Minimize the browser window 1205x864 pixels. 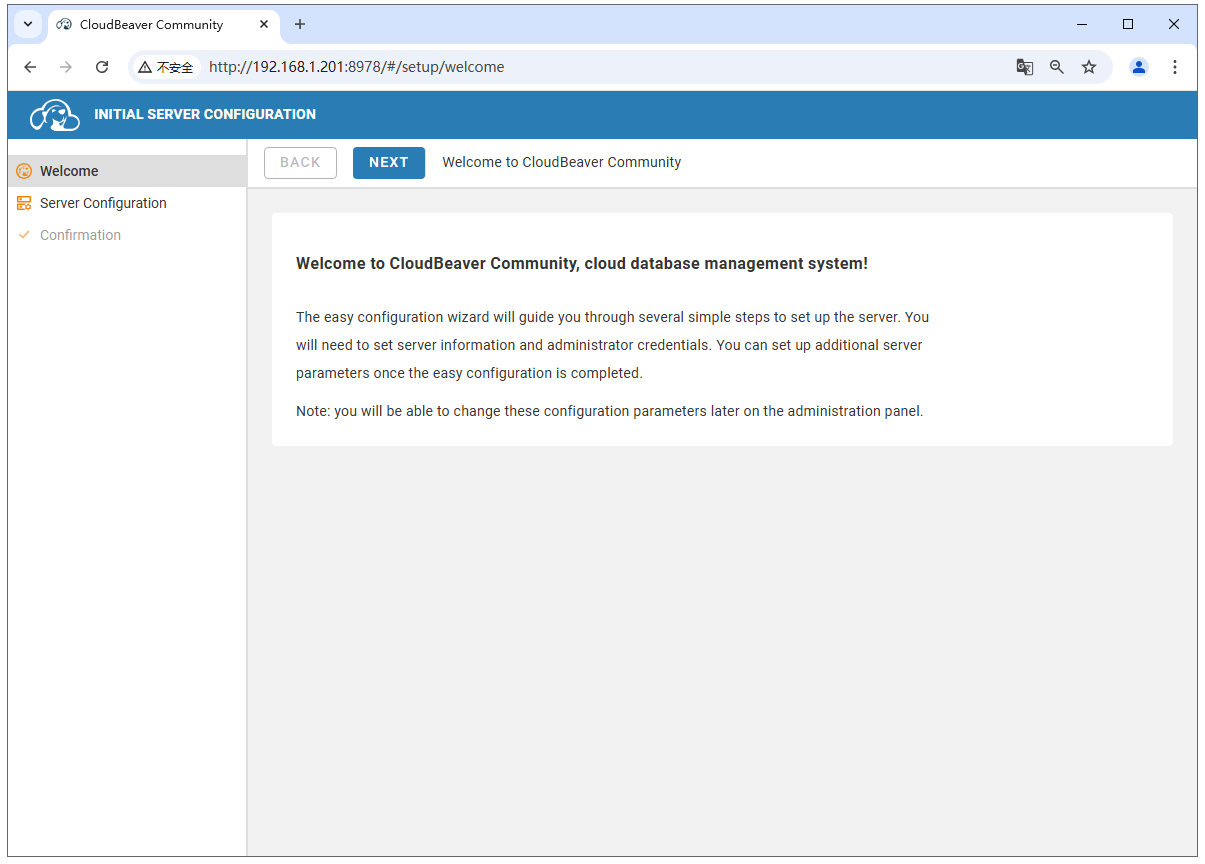tap(1082, 24)
